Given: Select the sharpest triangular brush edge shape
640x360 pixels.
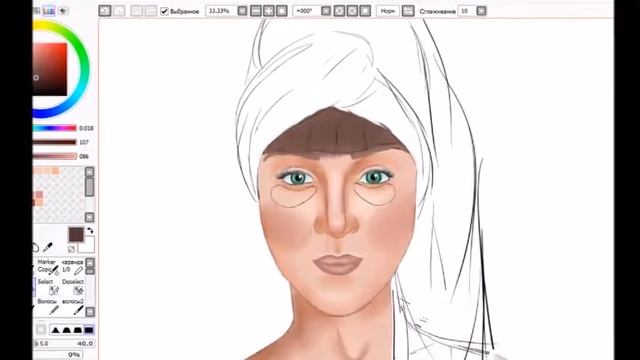Looking at the screenshot, I should pyautogui.click(x=56, y=329).
